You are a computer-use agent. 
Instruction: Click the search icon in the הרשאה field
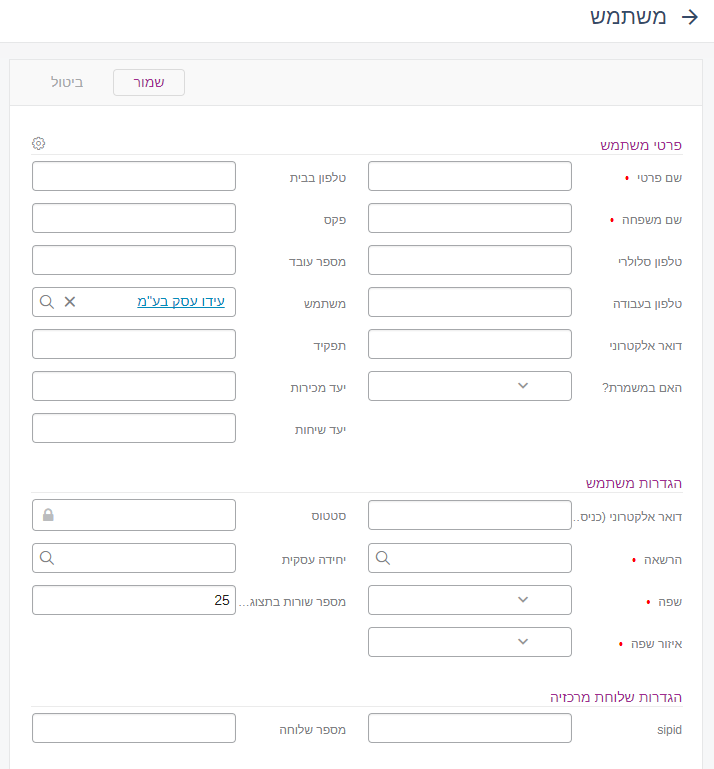tap(383, 558)
